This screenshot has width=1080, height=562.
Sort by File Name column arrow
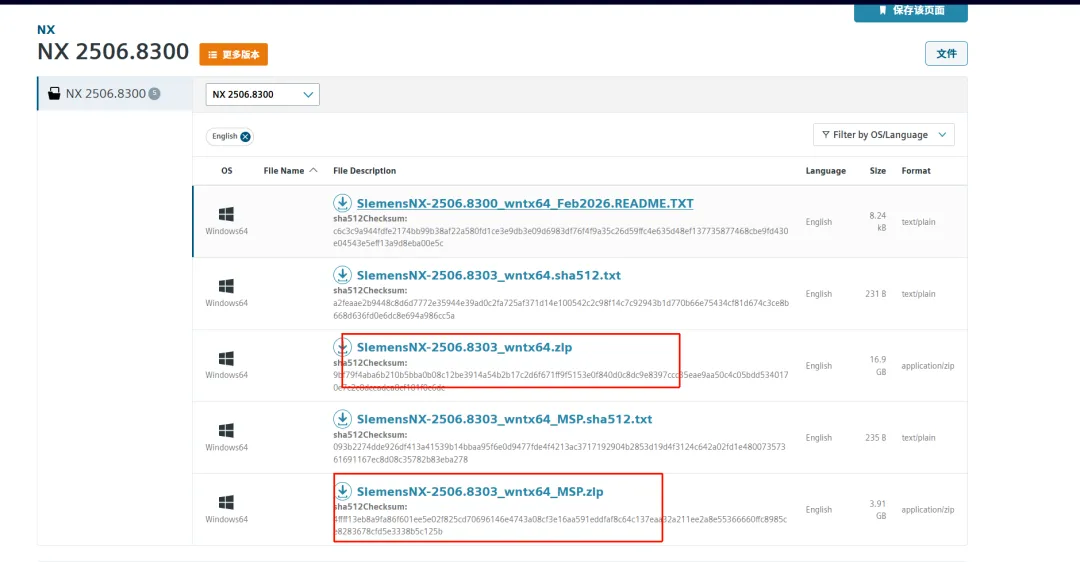tap(313, 170)
